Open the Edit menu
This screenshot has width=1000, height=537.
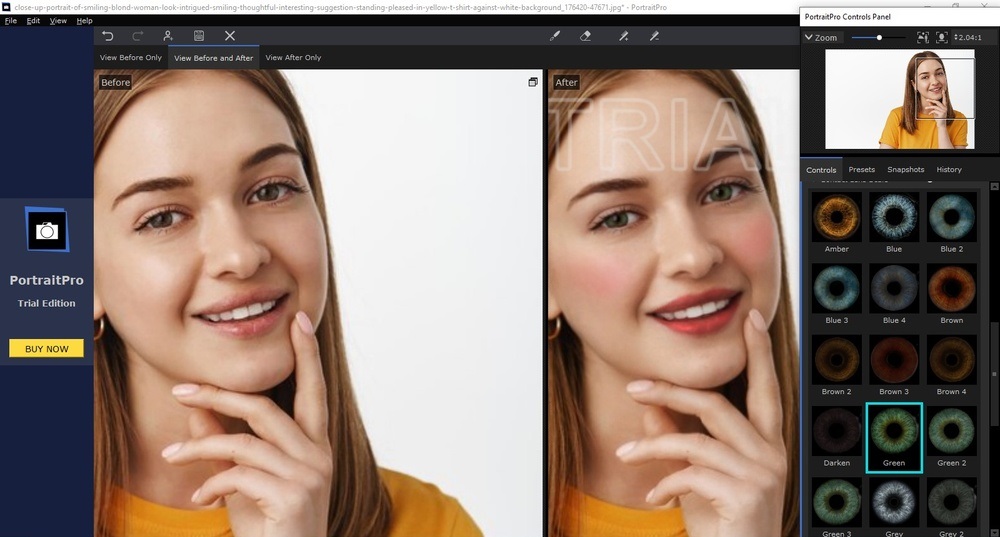(33, 20)
